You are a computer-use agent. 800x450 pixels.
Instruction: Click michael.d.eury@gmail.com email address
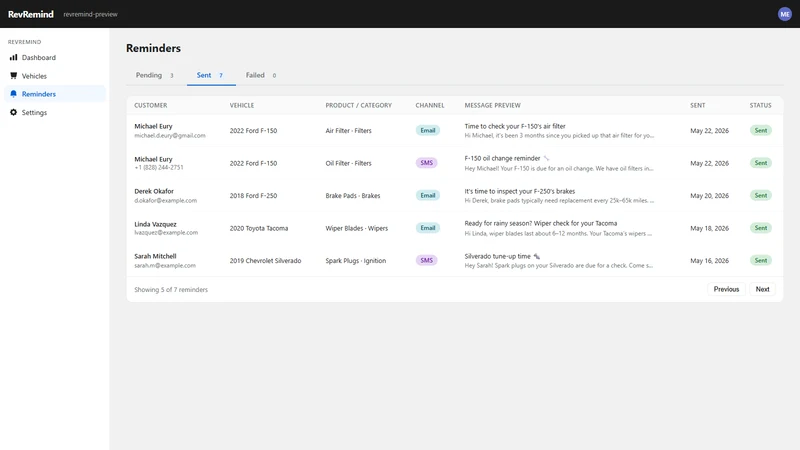(170, 136)
